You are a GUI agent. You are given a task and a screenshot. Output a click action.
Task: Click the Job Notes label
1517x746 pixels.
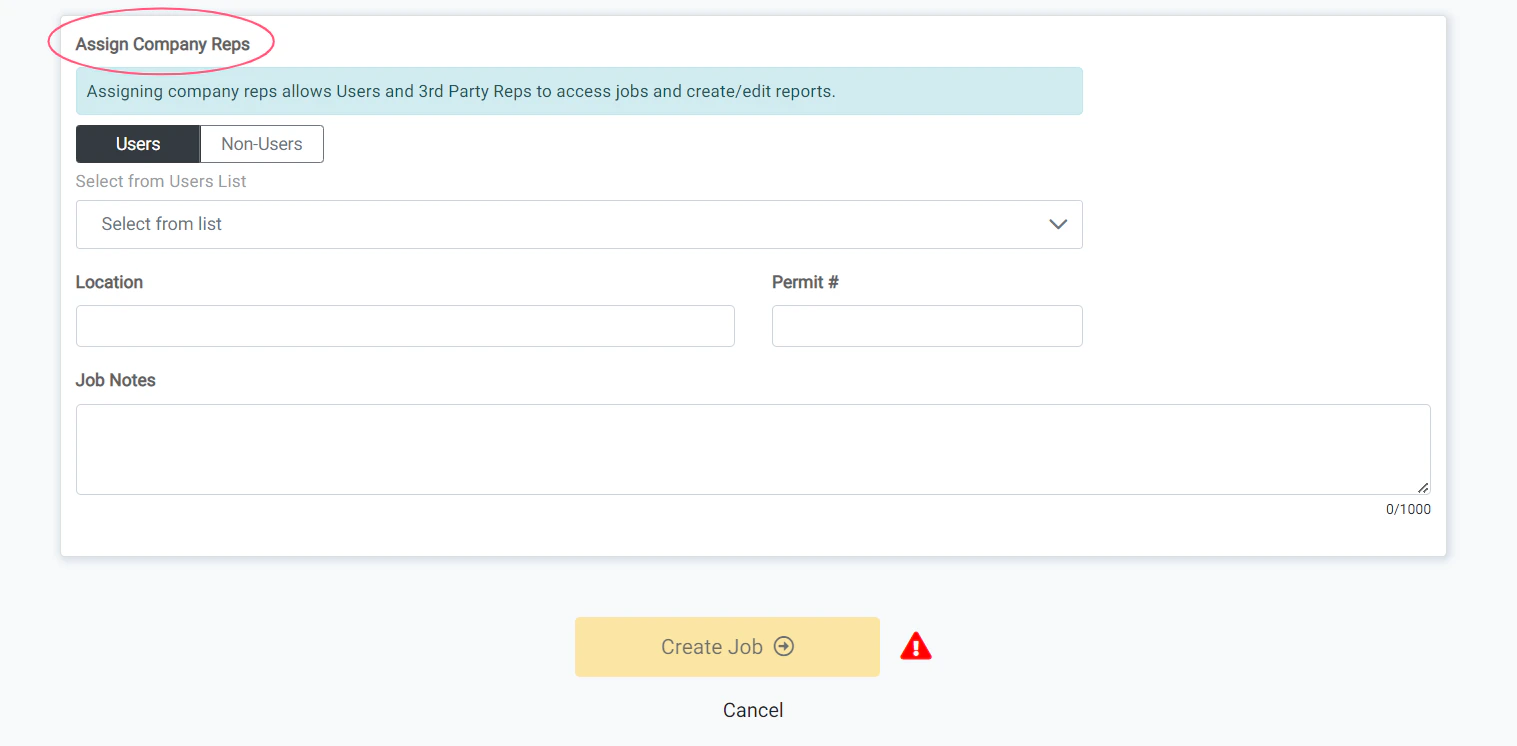point(115,380)
